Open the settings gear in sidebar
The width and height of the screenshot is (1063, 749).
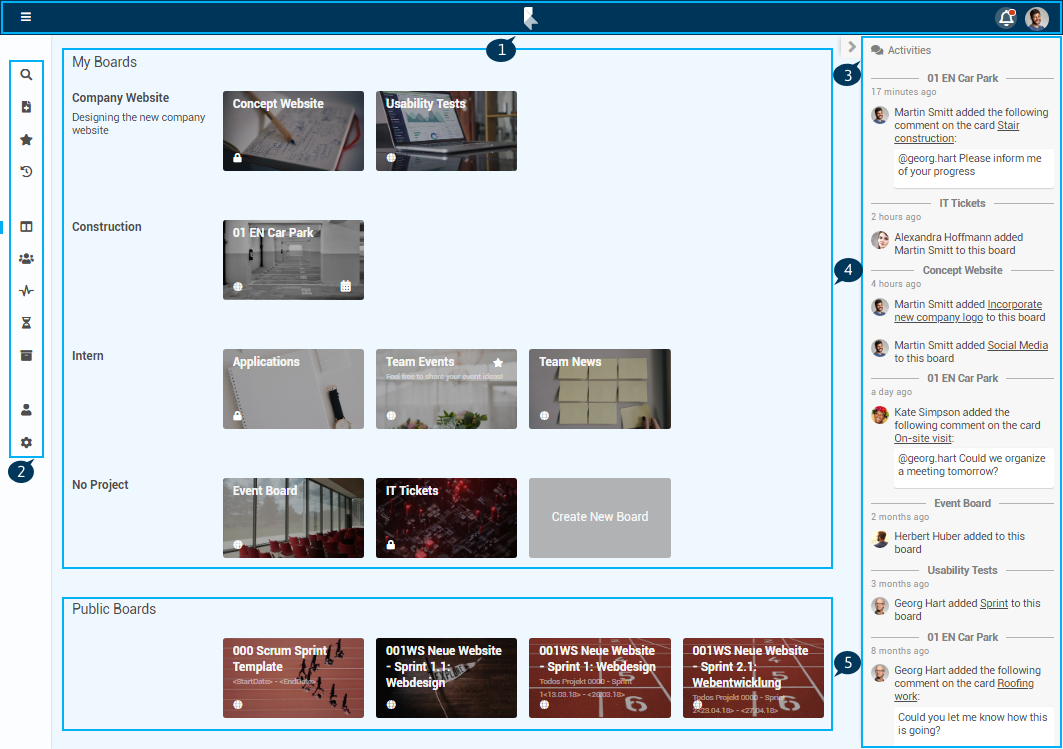click(x=26, y=442)
